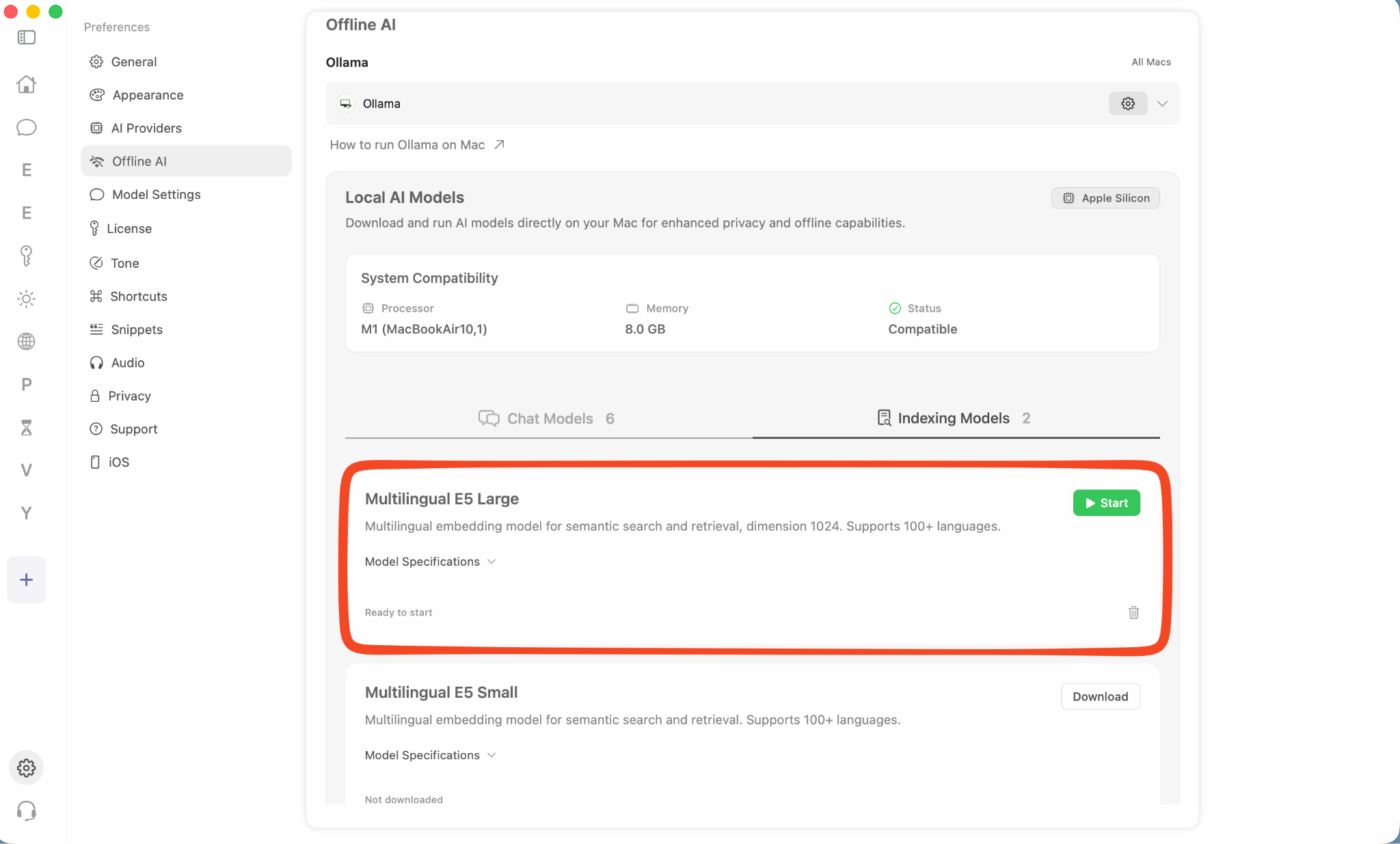The image size is (1400, 844).
Task: Download the Multilingual E5 Small model
Action: pyautogui.click(x=1099, y=696)
